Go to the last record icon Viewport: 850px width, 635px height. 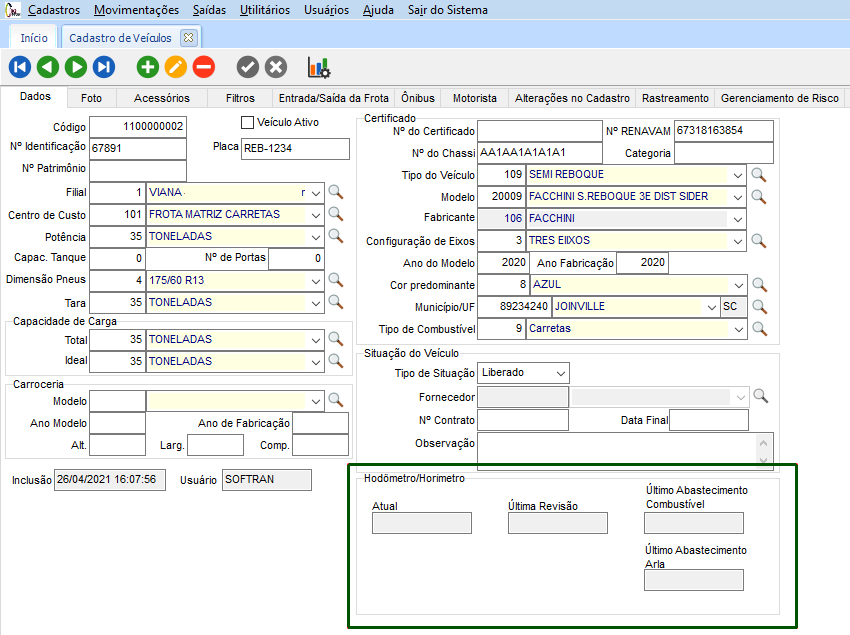[x=103, y=67]
